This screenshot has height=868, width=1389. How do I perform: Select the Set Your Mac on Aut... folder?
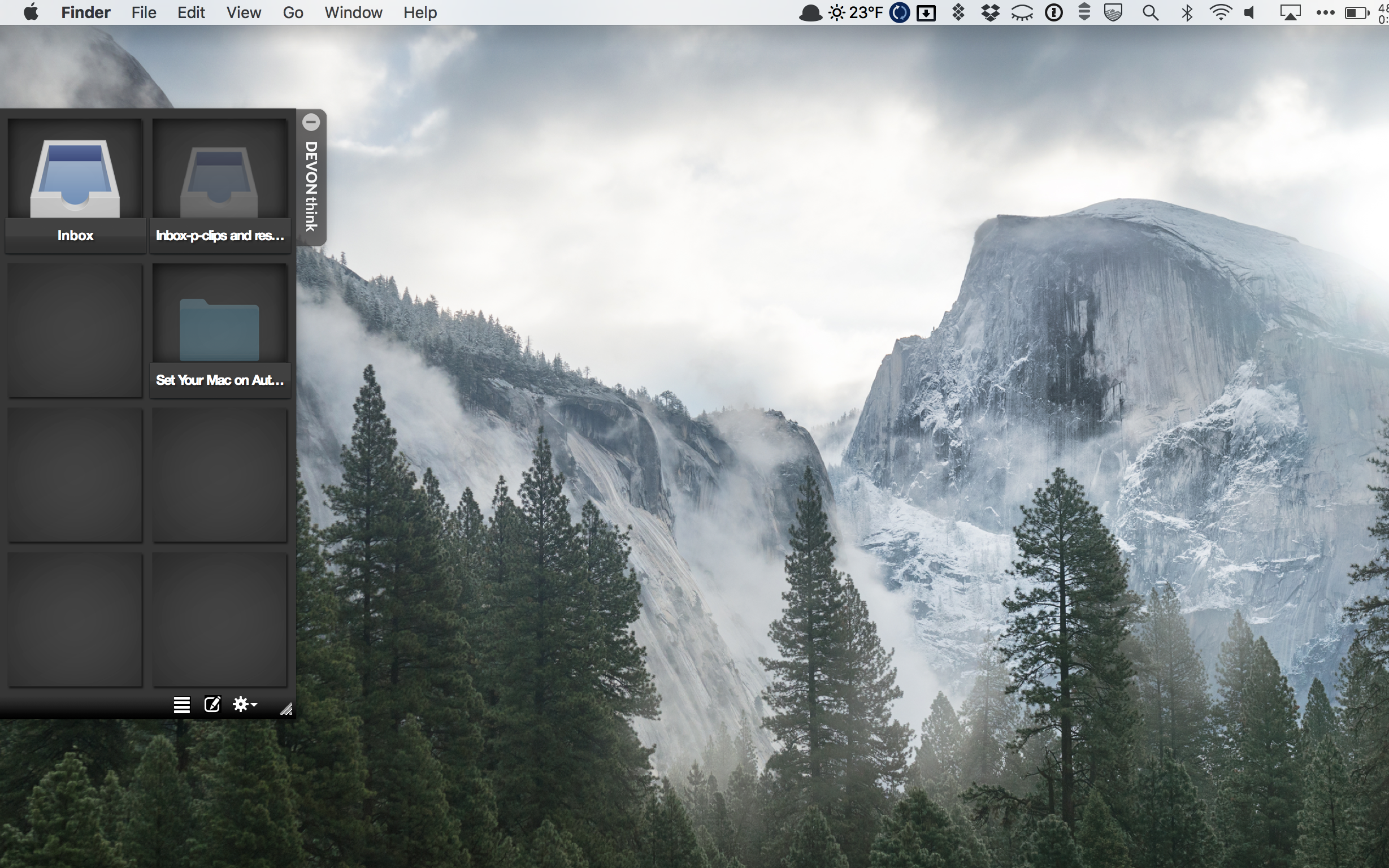coord(220,331)
